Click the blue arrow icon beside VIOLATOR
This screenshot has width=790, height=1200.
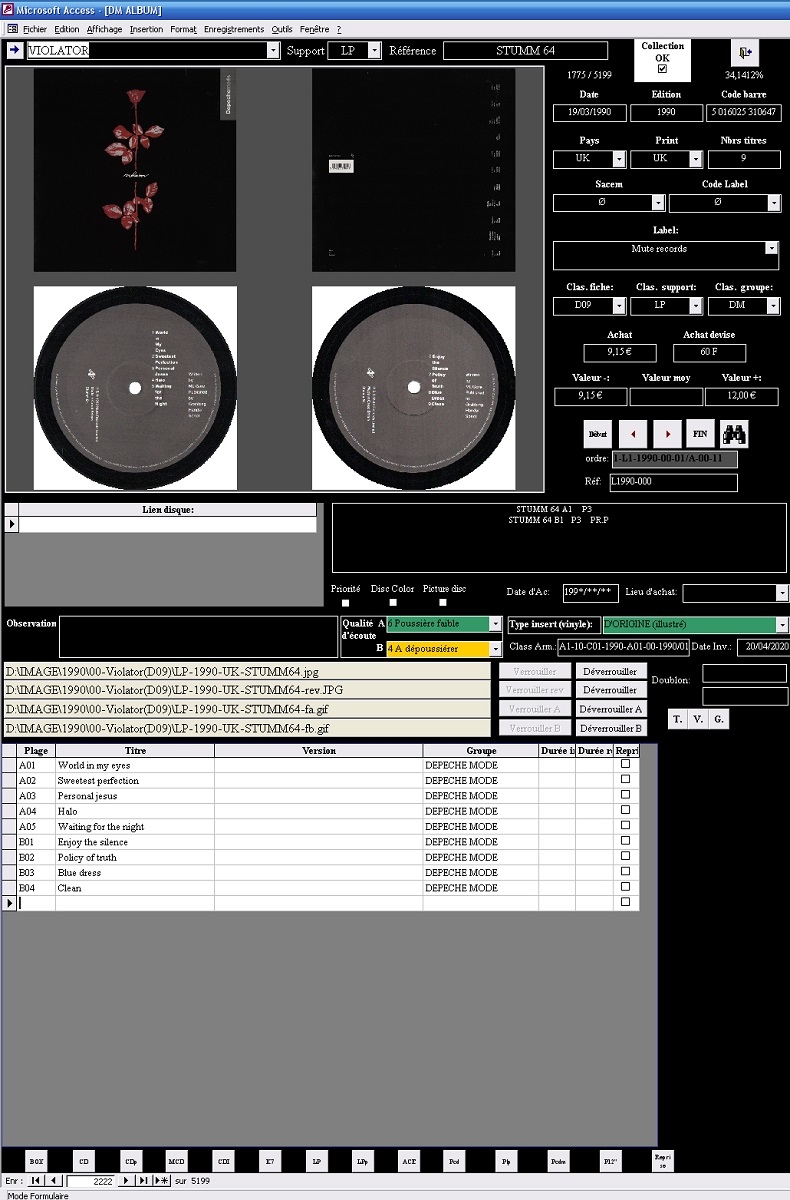coord(15,50)
